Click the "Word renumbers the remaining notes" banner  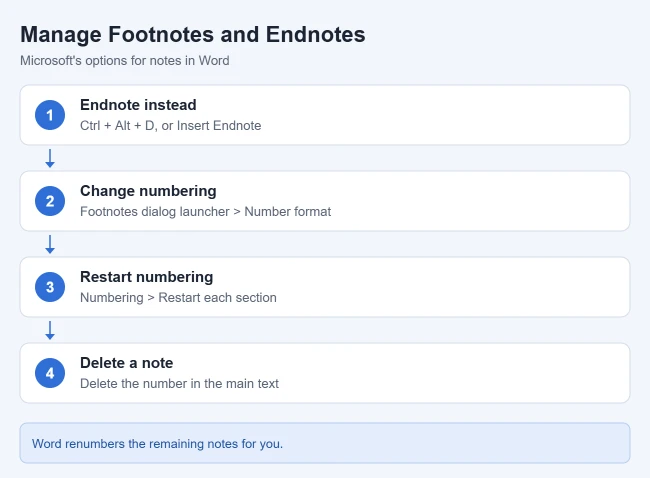coord(325,443)
